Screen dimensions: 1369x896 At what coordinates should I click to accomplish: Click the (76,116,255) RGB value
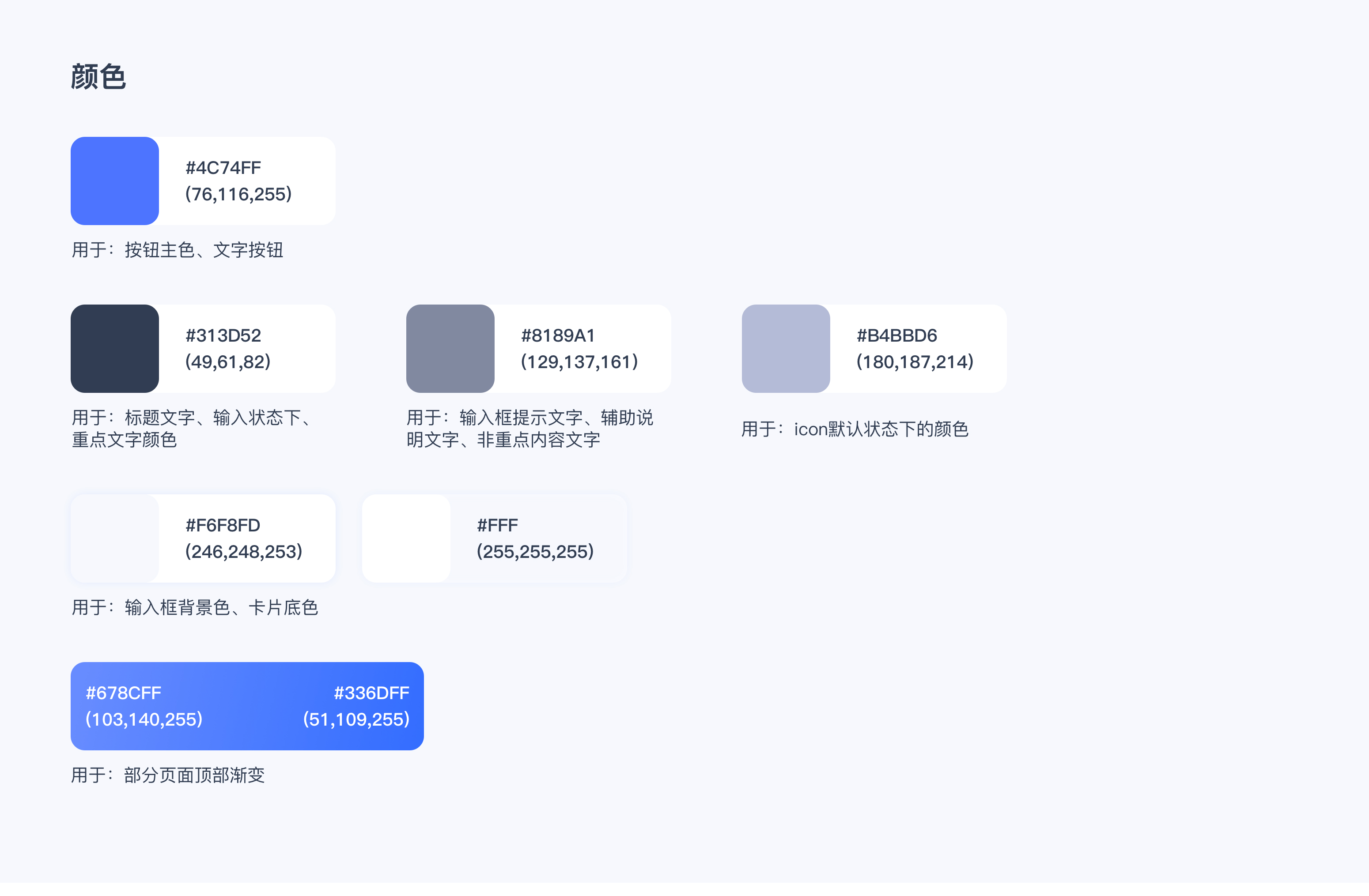pyautogui.click(x=238, y=194)
